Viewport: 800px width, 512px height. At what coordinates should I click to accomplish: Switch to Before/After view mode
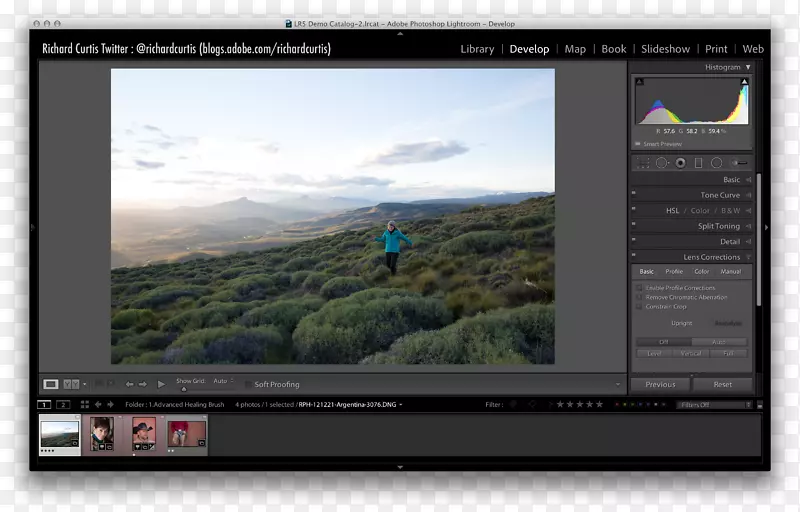71,384
